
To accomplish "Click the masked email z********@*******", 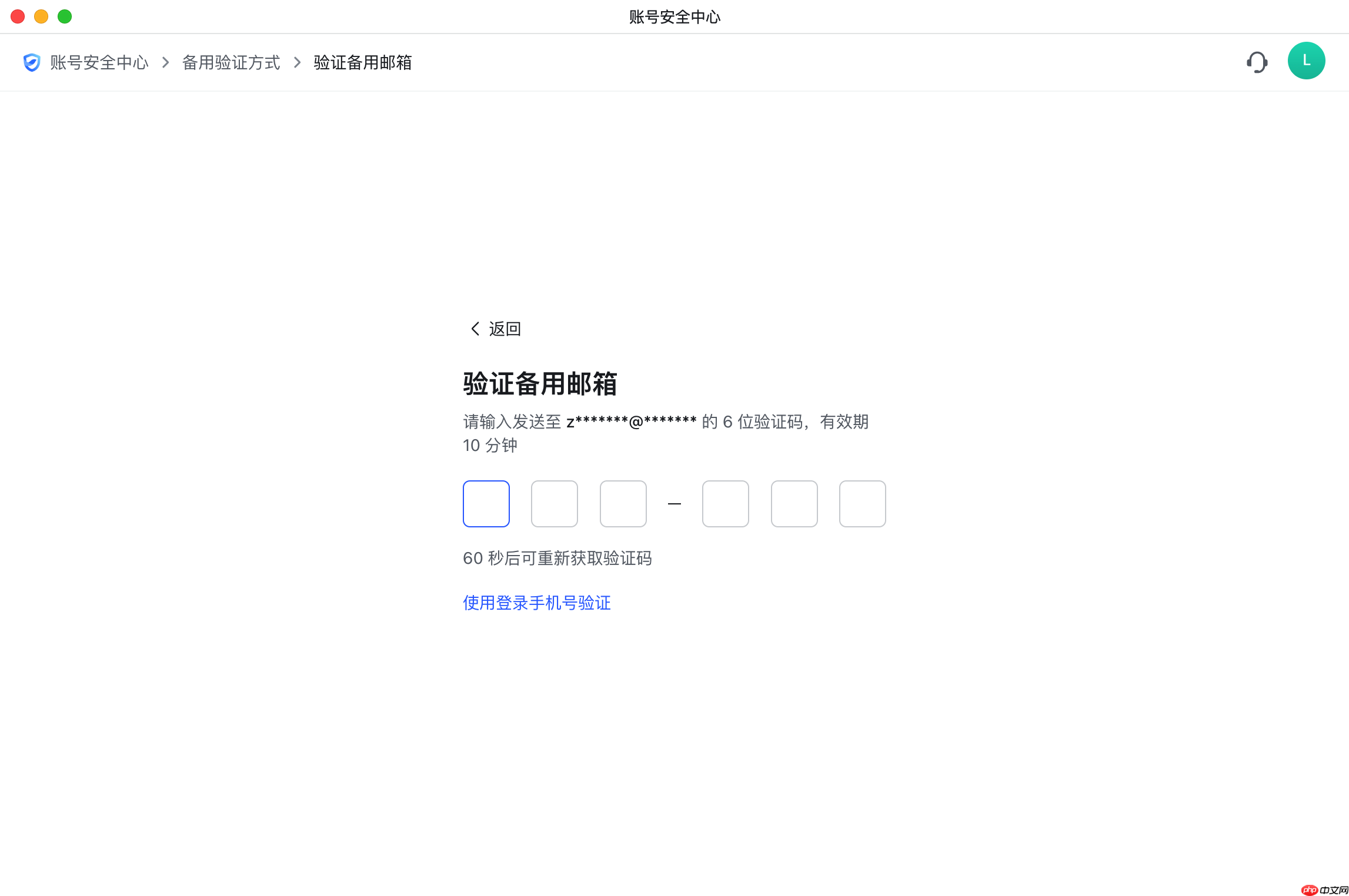I will click(632, 422).
